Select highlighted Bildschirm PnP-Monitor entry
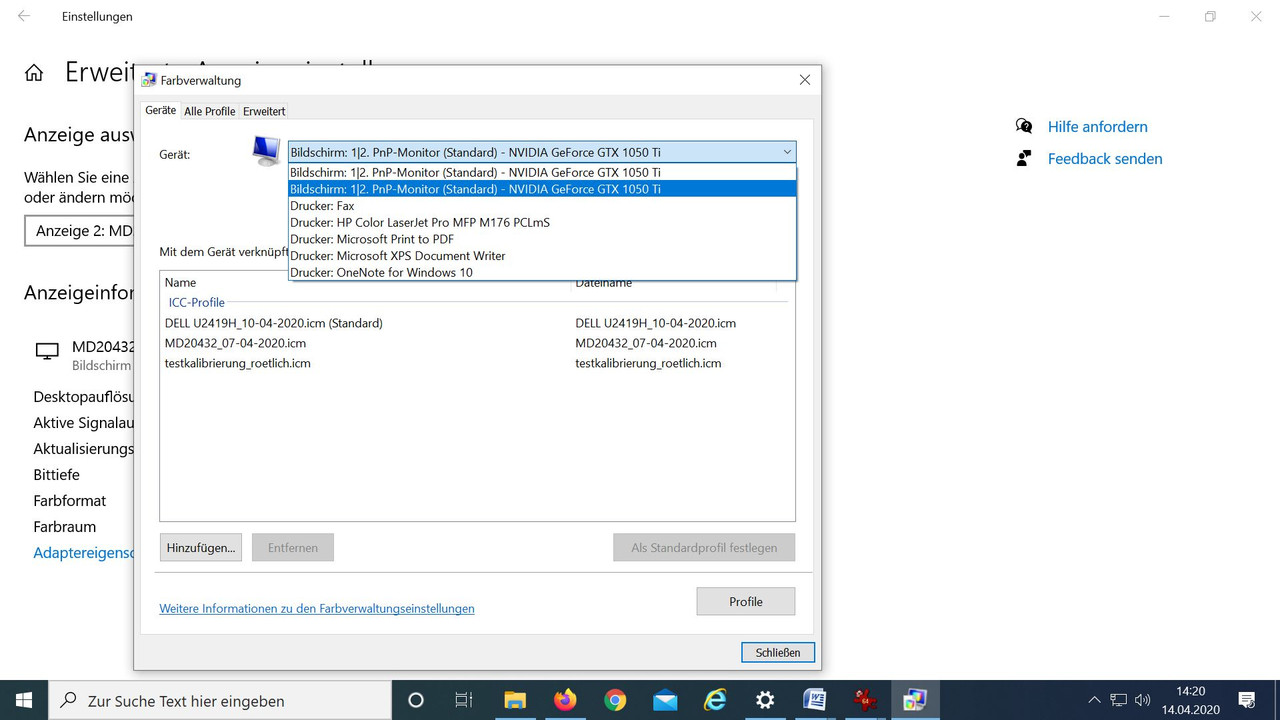 point(542,189)
